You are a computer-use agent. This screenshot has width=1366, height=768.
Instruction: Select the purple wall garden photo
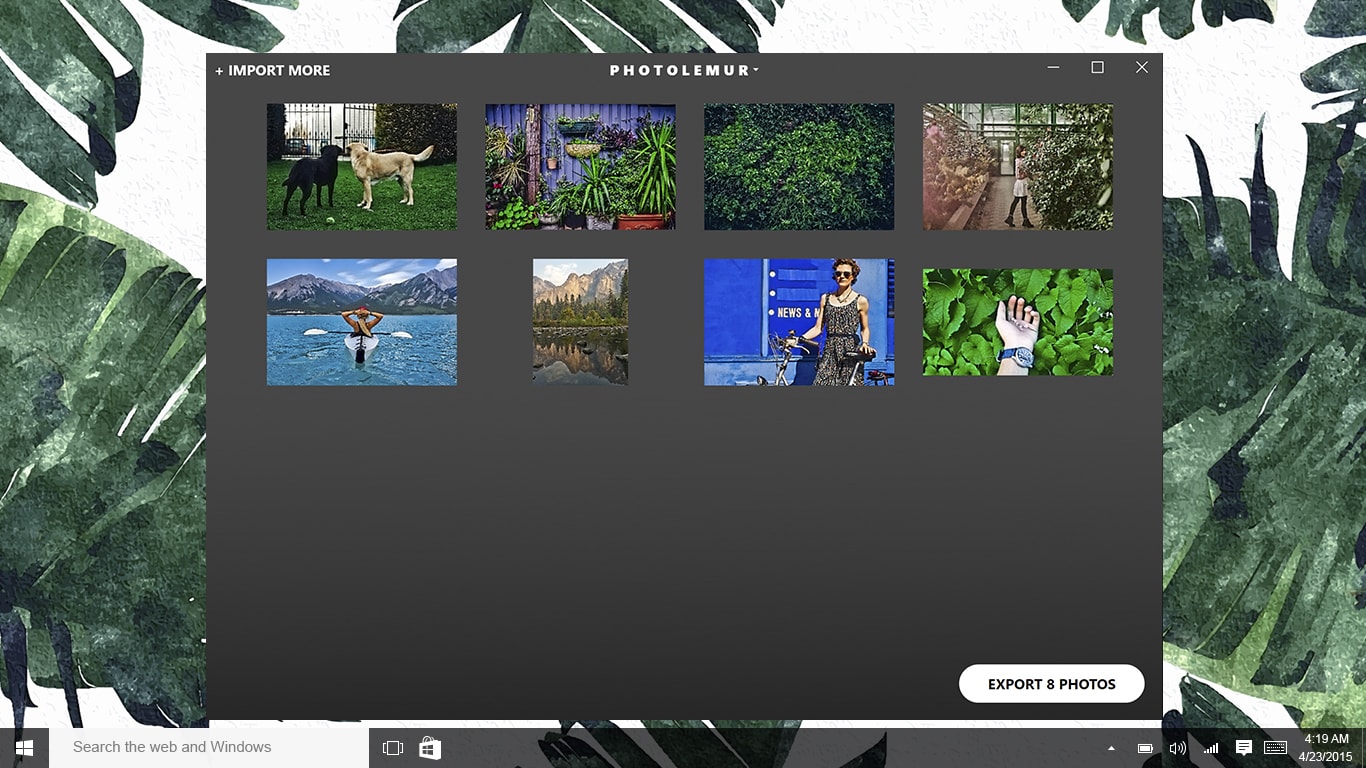pos(580,166)
